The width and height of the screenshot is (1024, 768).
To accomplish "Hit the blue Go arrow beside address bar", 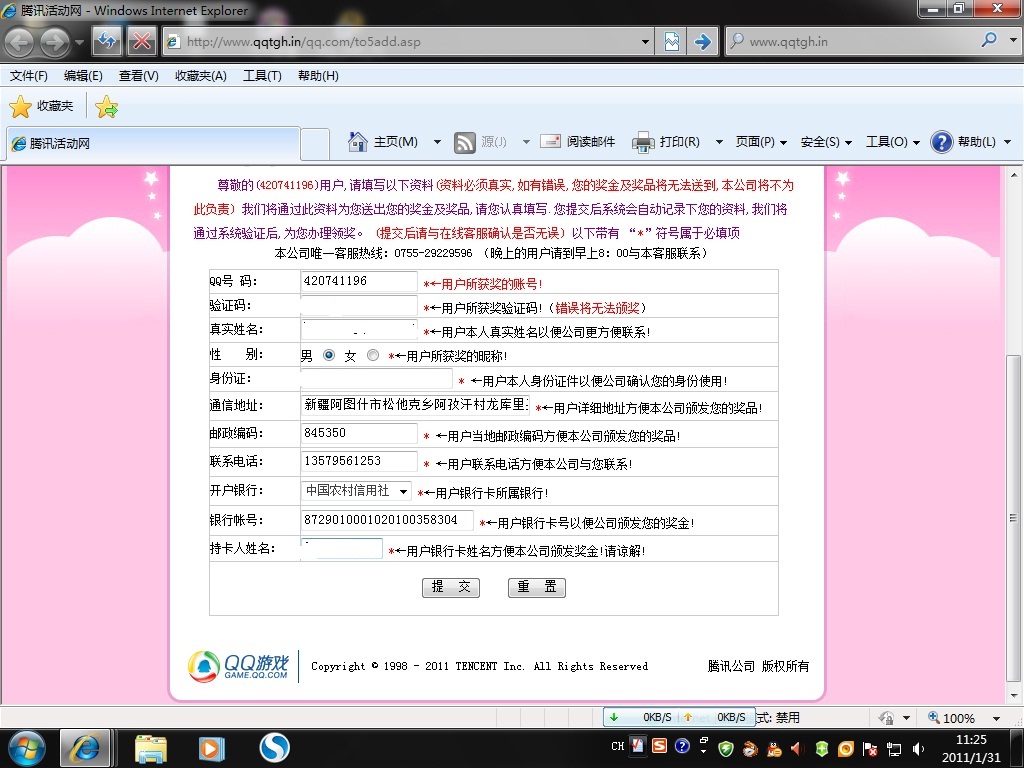I will [703, 42].
